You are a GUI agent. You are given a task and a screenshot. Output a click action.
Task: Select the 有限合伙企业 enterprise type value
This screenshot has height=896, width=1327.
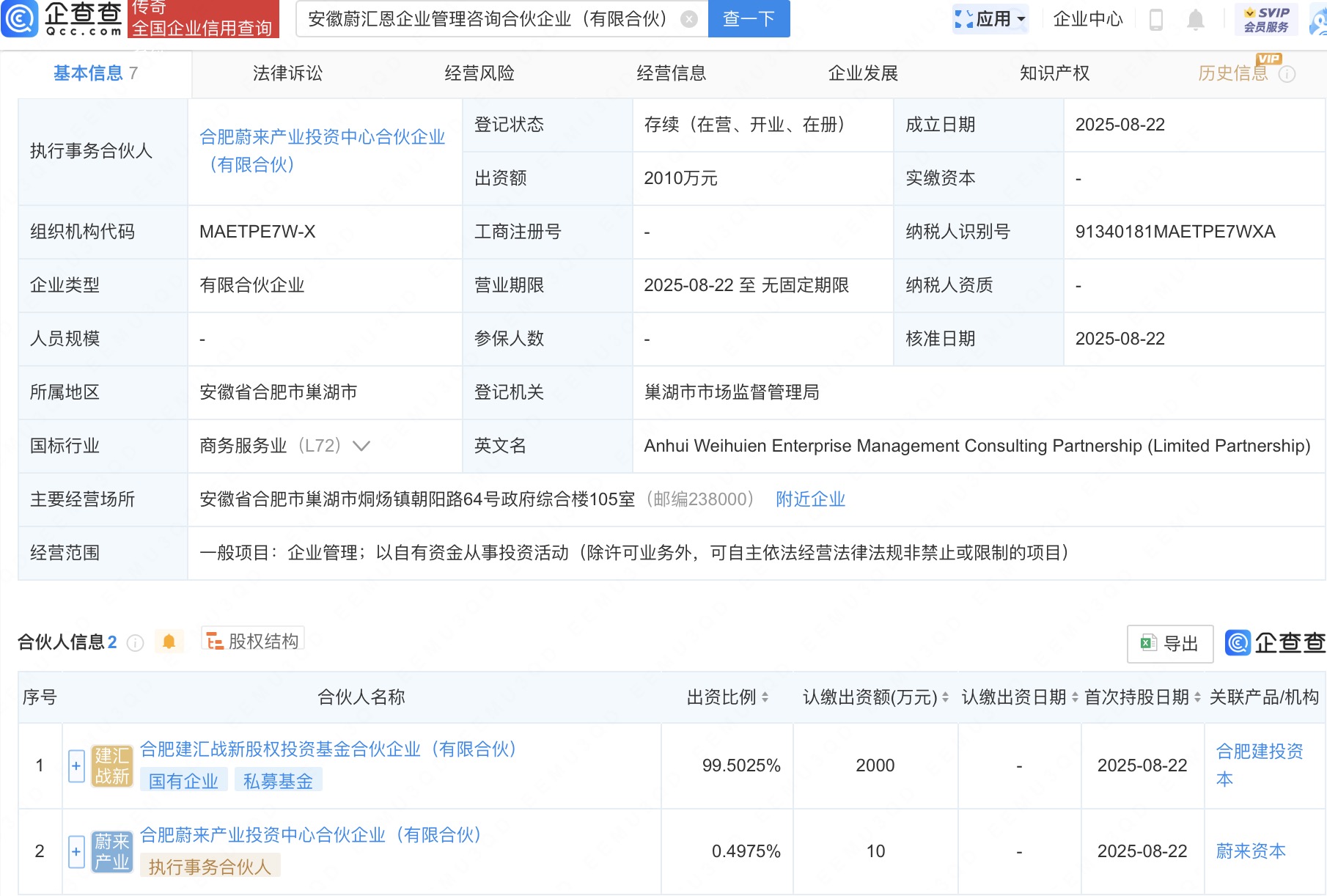tap(252, 285)
